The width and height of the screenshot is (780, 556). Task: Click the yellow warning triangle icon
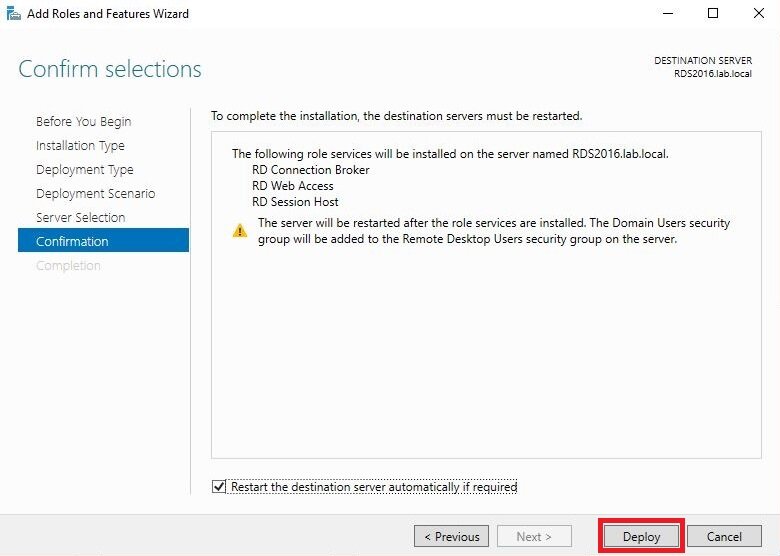(x=240, y=231)
